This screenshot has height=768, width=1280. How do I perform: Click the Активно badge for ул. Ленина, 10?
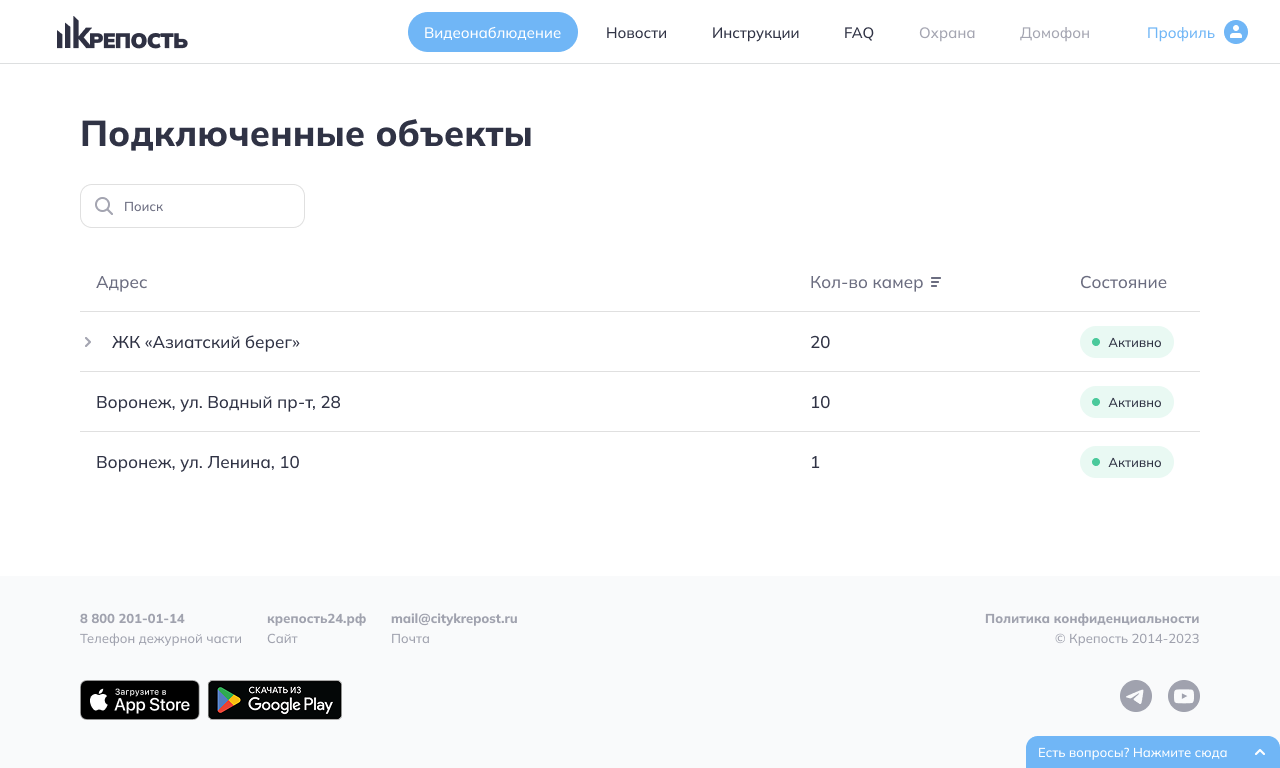[x=1127, y=462]
